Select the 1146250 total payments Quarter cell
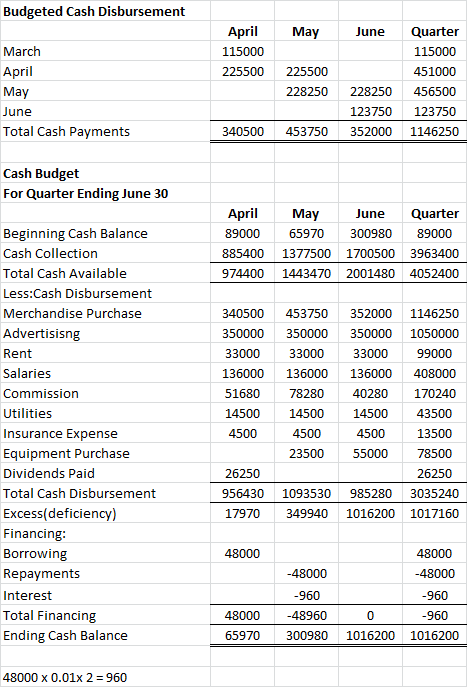 click(x=435, y=131)
